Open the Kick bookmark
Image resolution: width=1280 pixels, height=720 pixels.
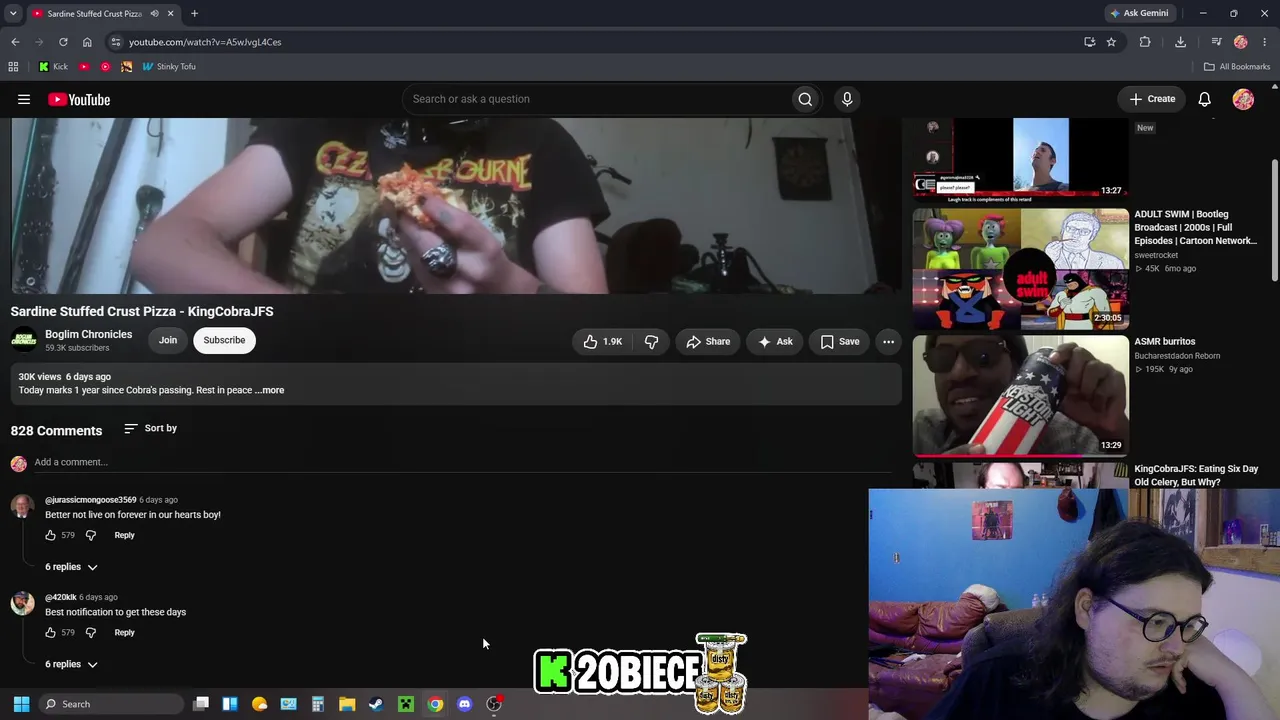coord(53,67)
